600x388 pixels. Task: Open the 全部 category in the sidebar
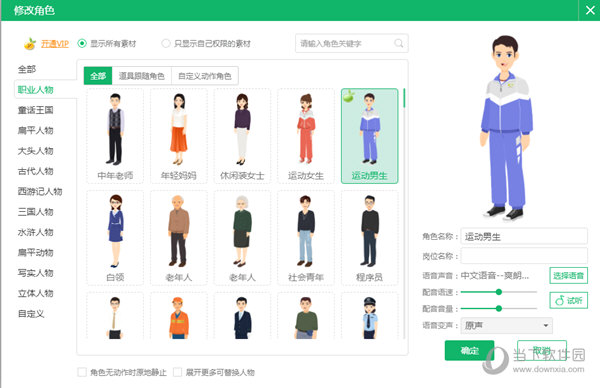coord(27,69)
